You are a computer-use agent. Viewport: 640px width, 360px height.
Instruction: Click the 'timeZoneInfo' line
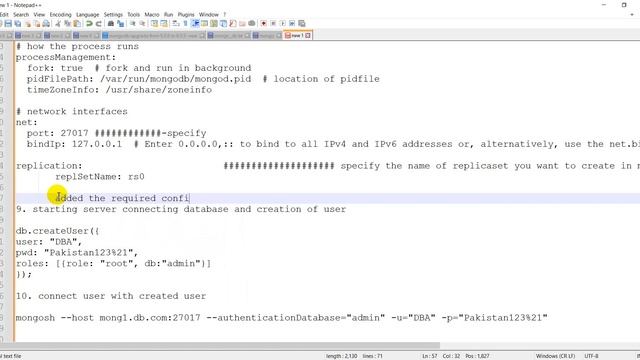119,90
